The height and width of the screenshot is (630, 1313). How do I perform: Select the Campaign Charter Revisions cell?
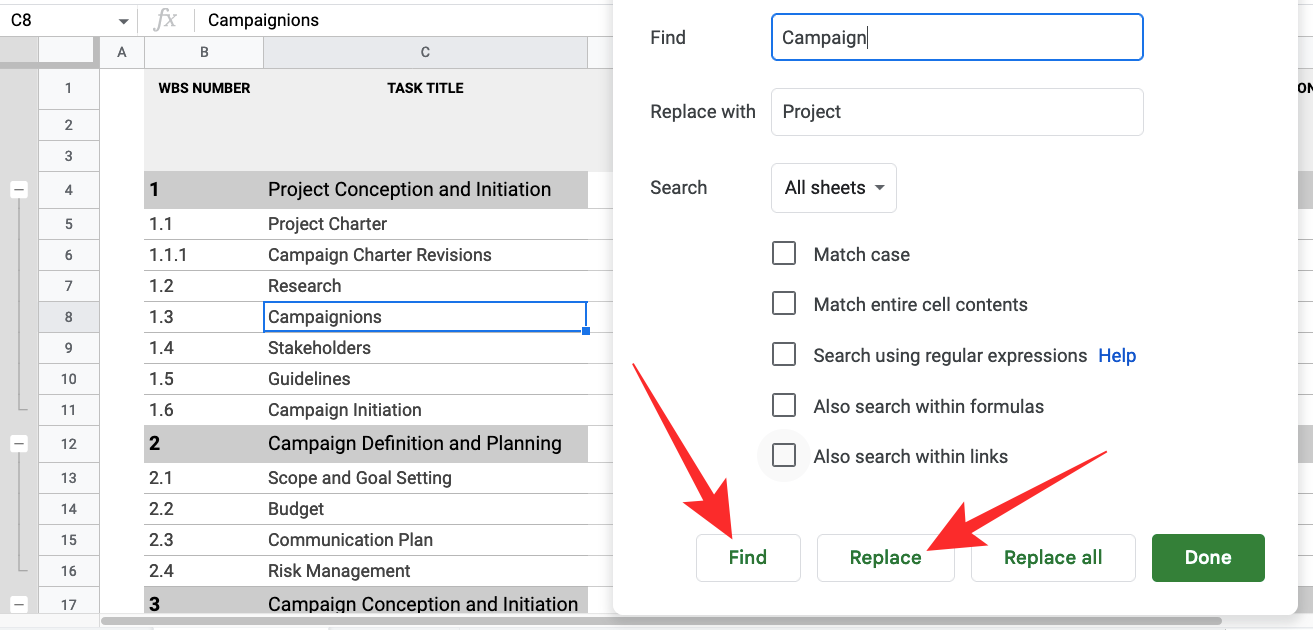[x=425, y=255]
